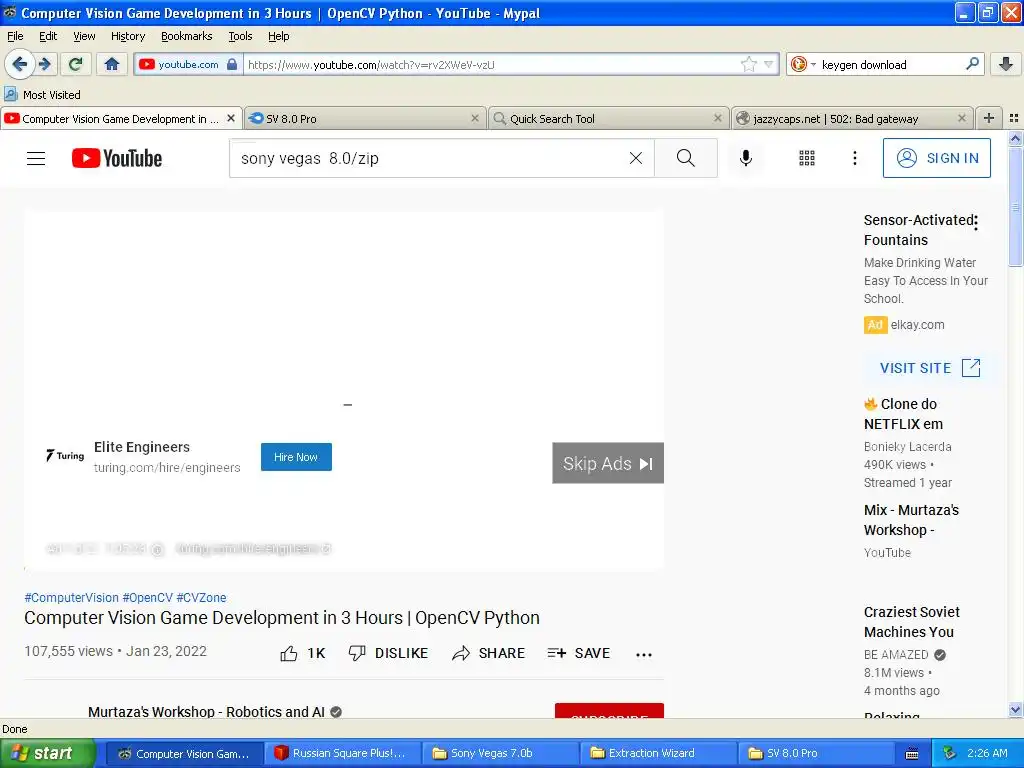Open the DuckDuckGo search engine dropdown
This screenshot has width=1024, height=768.
(x=803, y=64)
